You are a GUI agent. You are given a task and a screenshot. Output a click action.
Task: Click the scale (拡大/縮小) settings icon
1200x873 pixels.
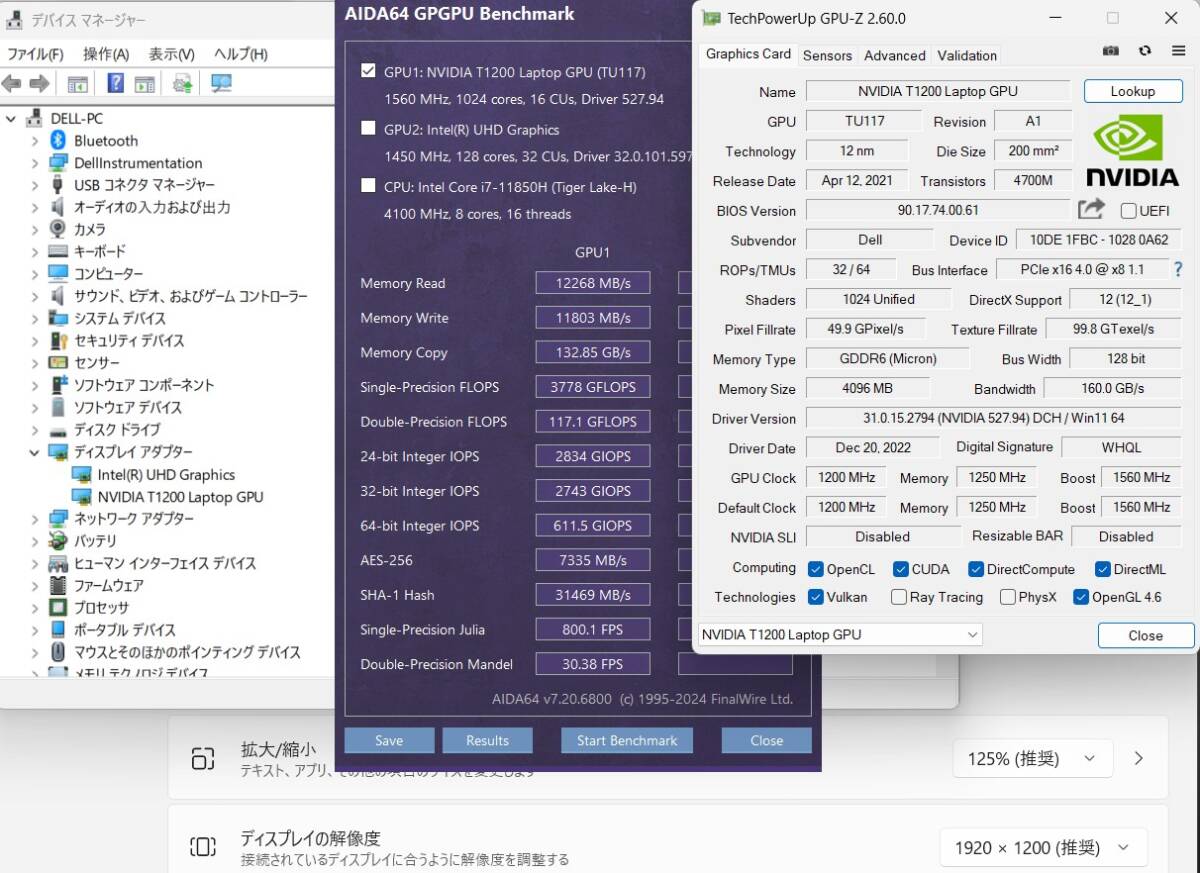203,758
